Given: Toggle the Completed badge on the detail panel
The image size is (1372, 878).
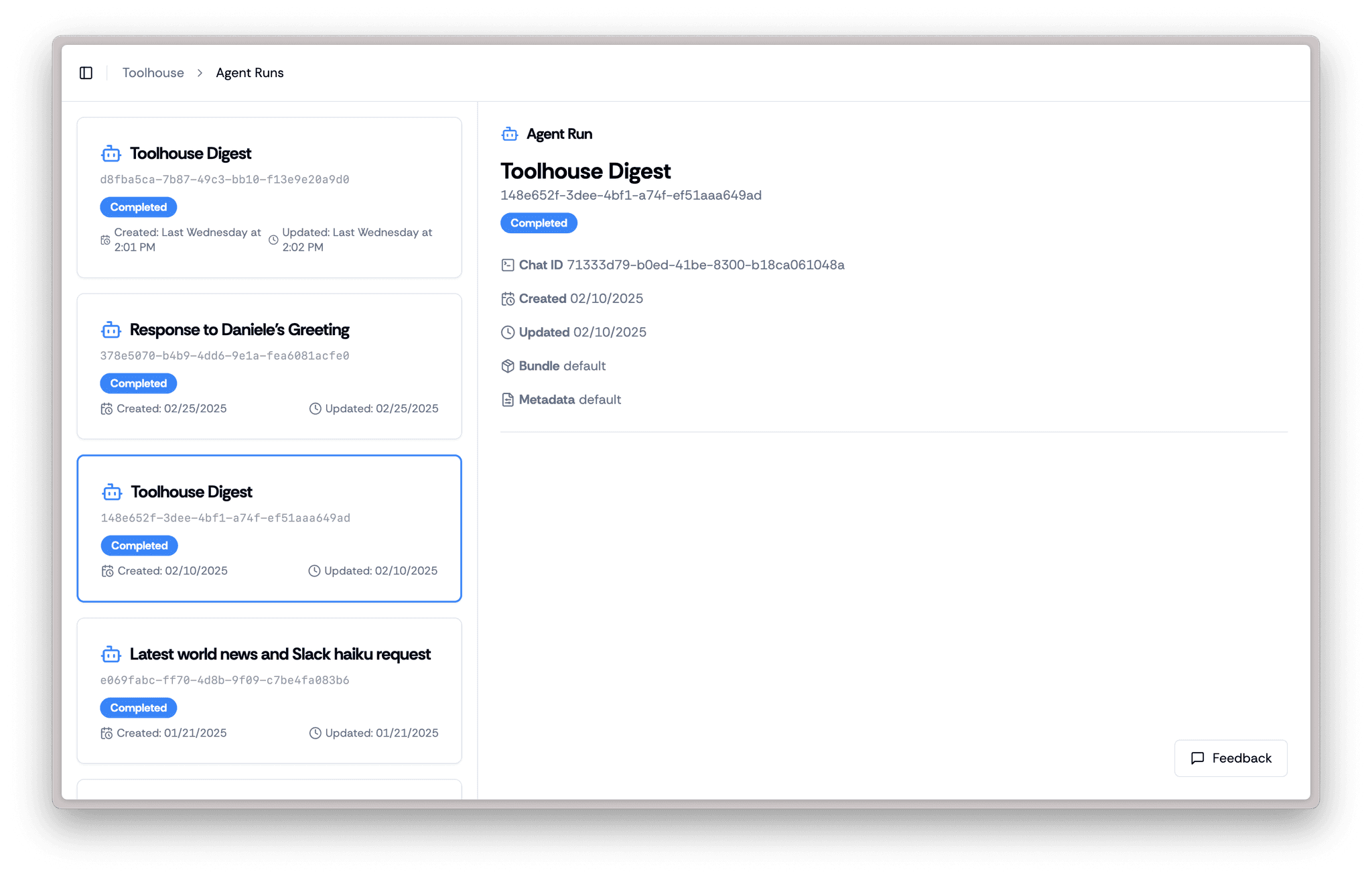Looking at the screenshot, I should (x=538, y=223).
